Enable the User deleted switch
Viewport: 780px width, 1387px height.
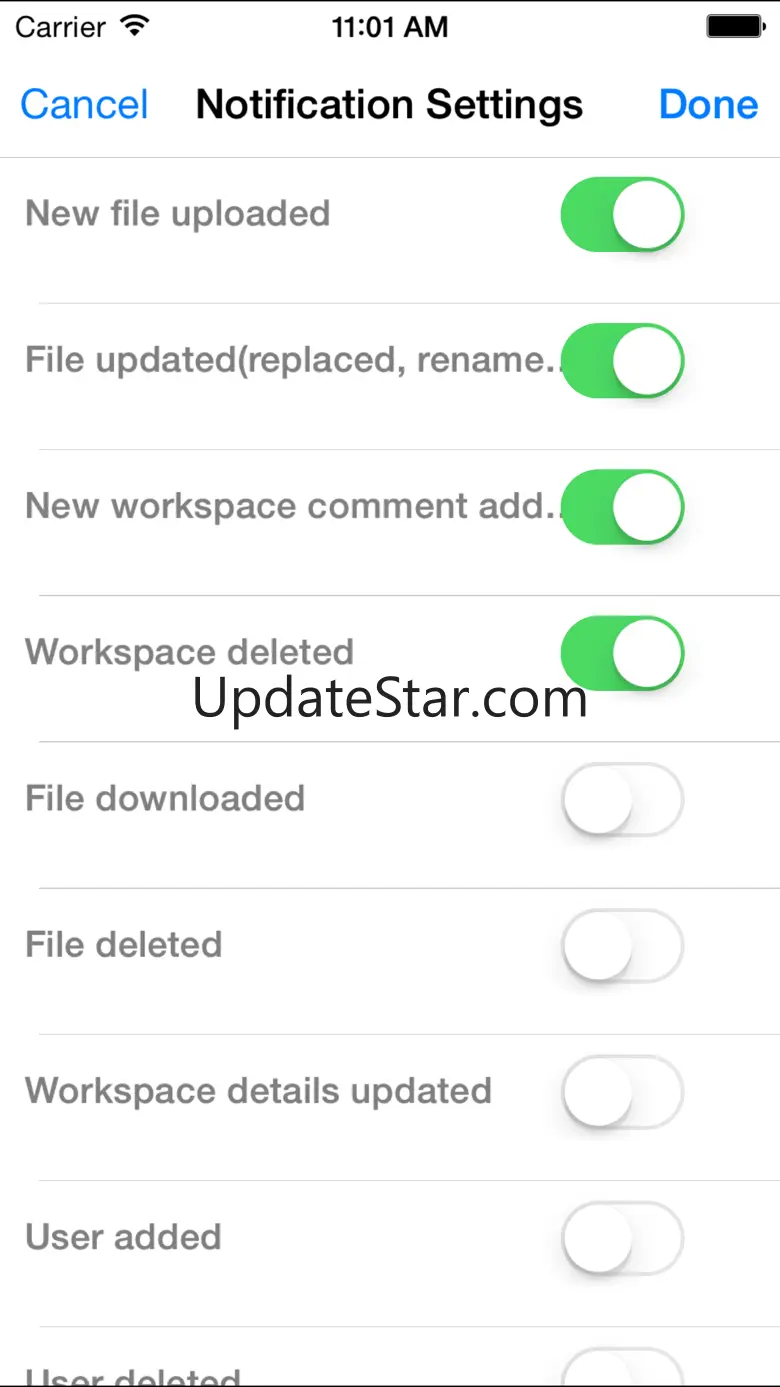click(x=622, y=1367)
